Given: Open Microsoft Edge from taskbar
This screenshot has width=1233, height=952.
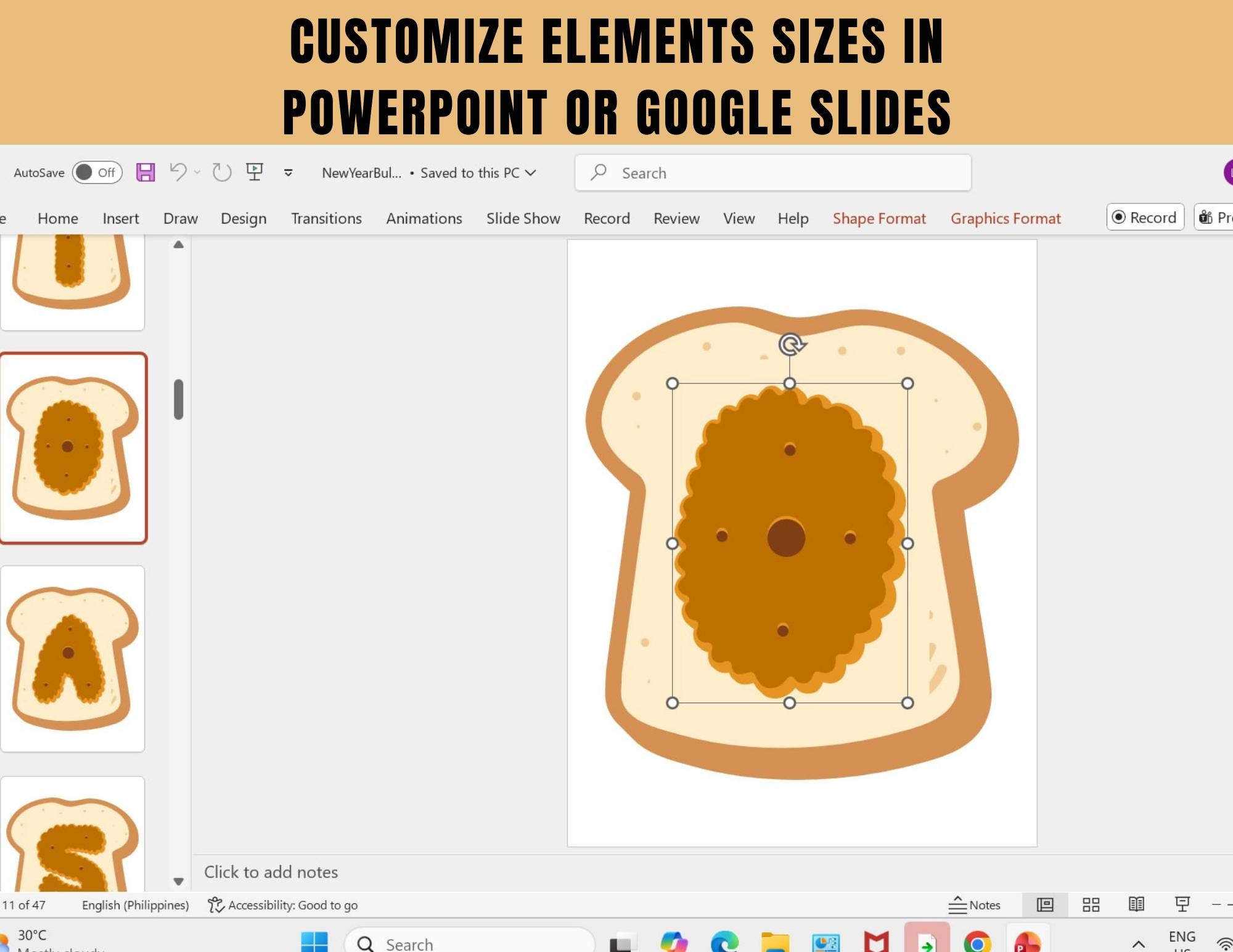Looking at the screenshot, I should tap(724, 942).
